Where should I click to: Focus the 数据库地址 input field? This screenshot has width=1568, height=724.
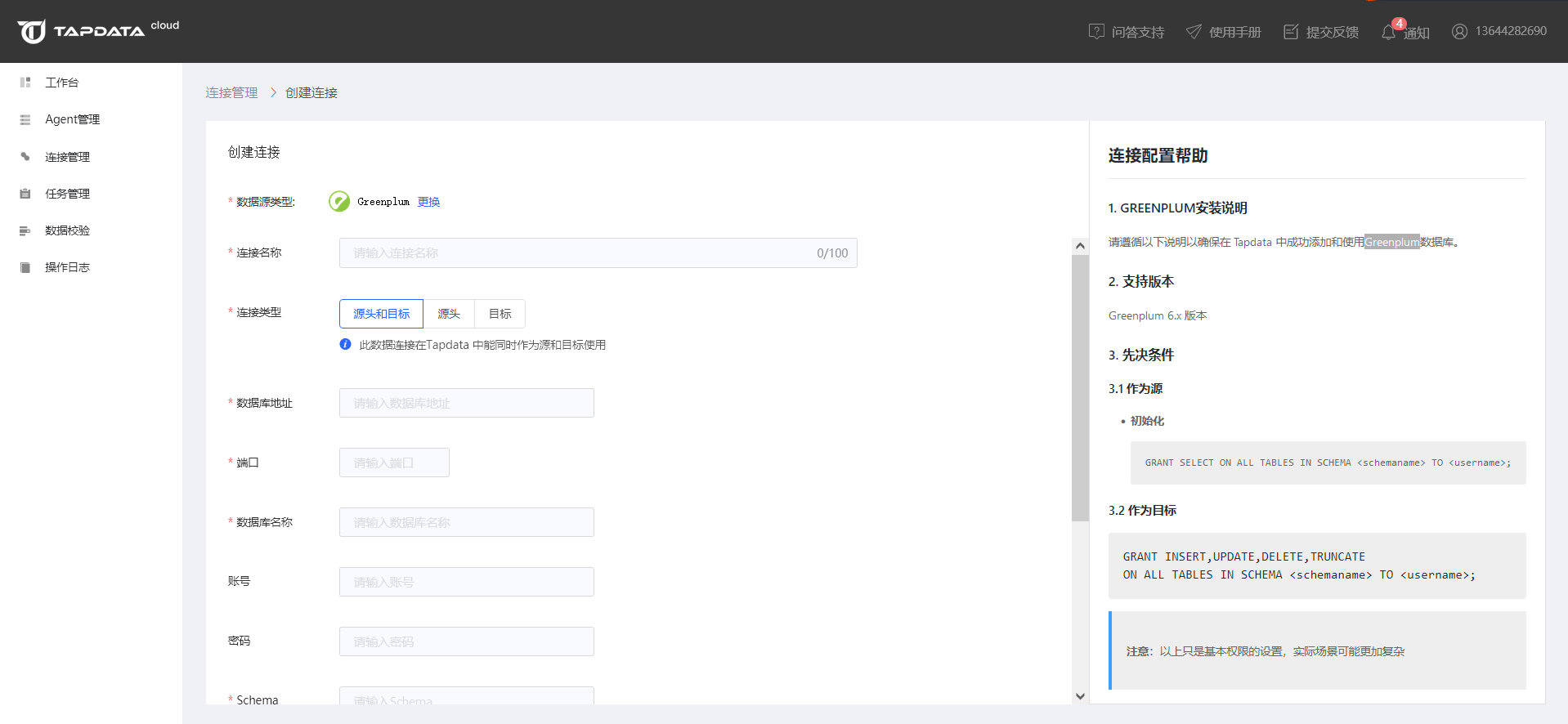466,403
